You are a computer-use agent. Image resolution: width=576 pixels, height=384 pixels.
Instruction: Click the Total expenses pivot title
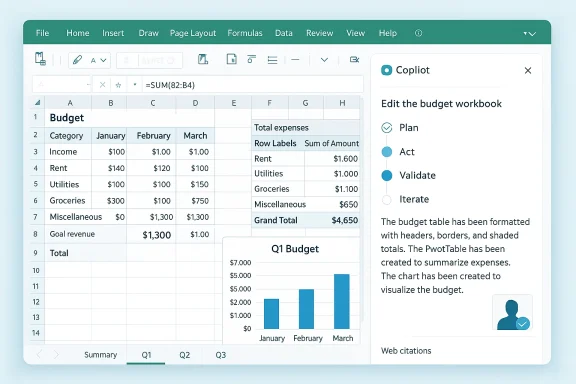(x=281, y=128)
